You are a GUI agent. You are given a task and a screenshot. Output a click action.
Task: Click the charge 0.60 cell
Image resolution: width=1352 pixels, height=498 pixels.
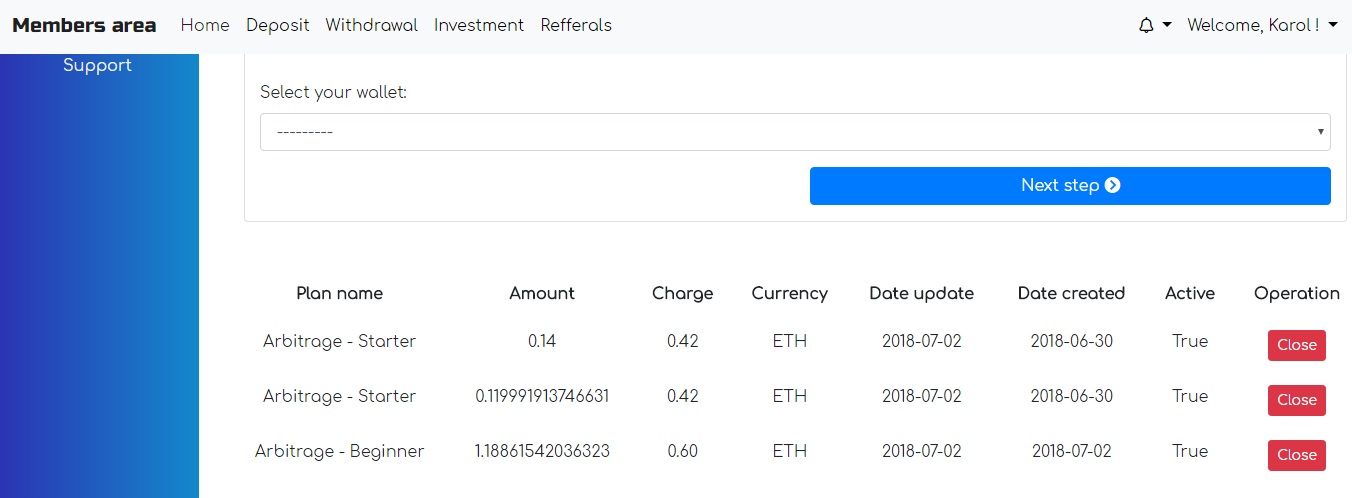point(683,451)
